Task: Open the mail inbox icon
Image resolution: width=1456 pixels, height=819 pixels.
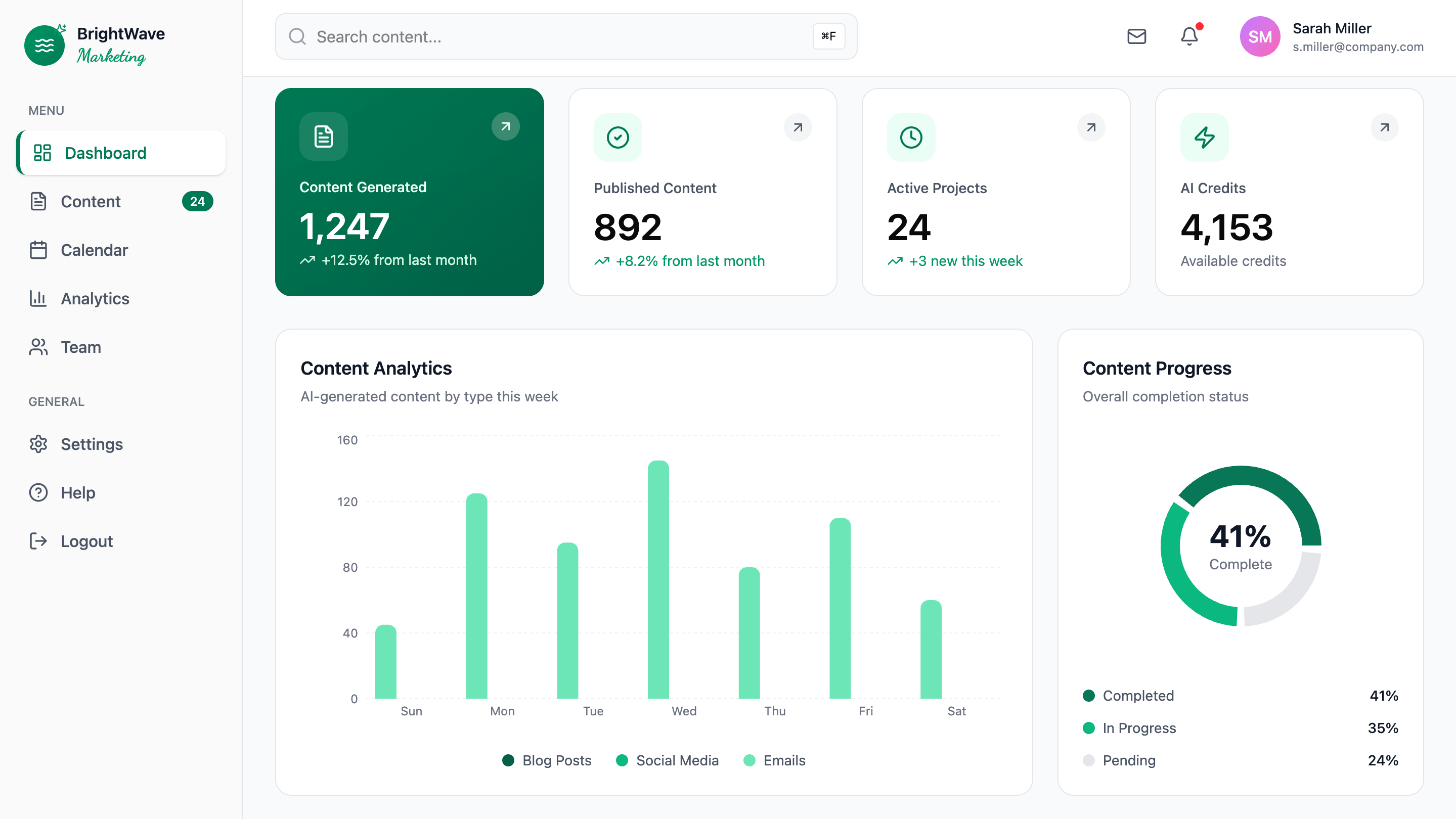Action: click(1136, 37)
